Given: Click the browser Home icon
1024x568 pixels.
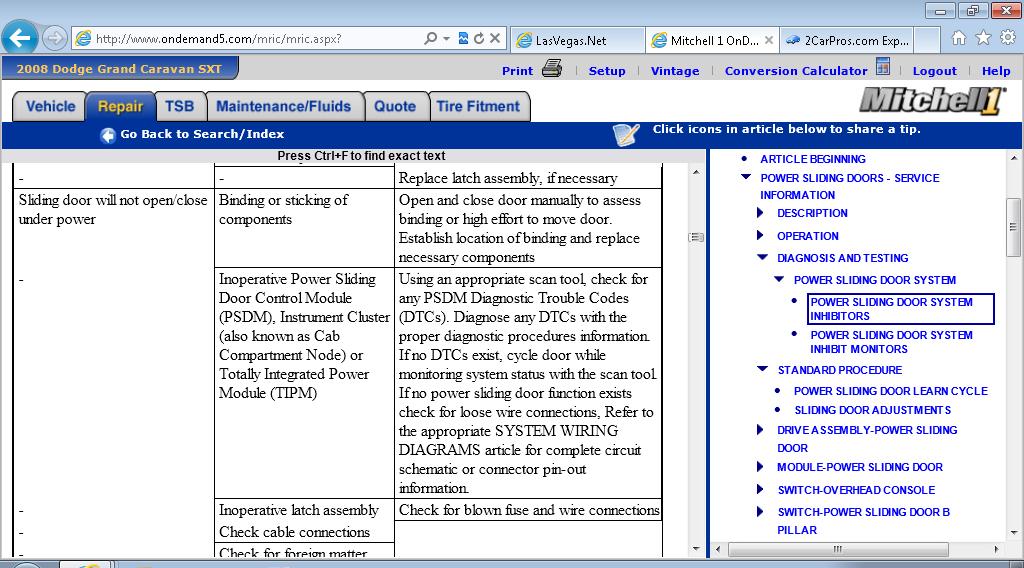Looking at the screenshot, I should 959,38.
